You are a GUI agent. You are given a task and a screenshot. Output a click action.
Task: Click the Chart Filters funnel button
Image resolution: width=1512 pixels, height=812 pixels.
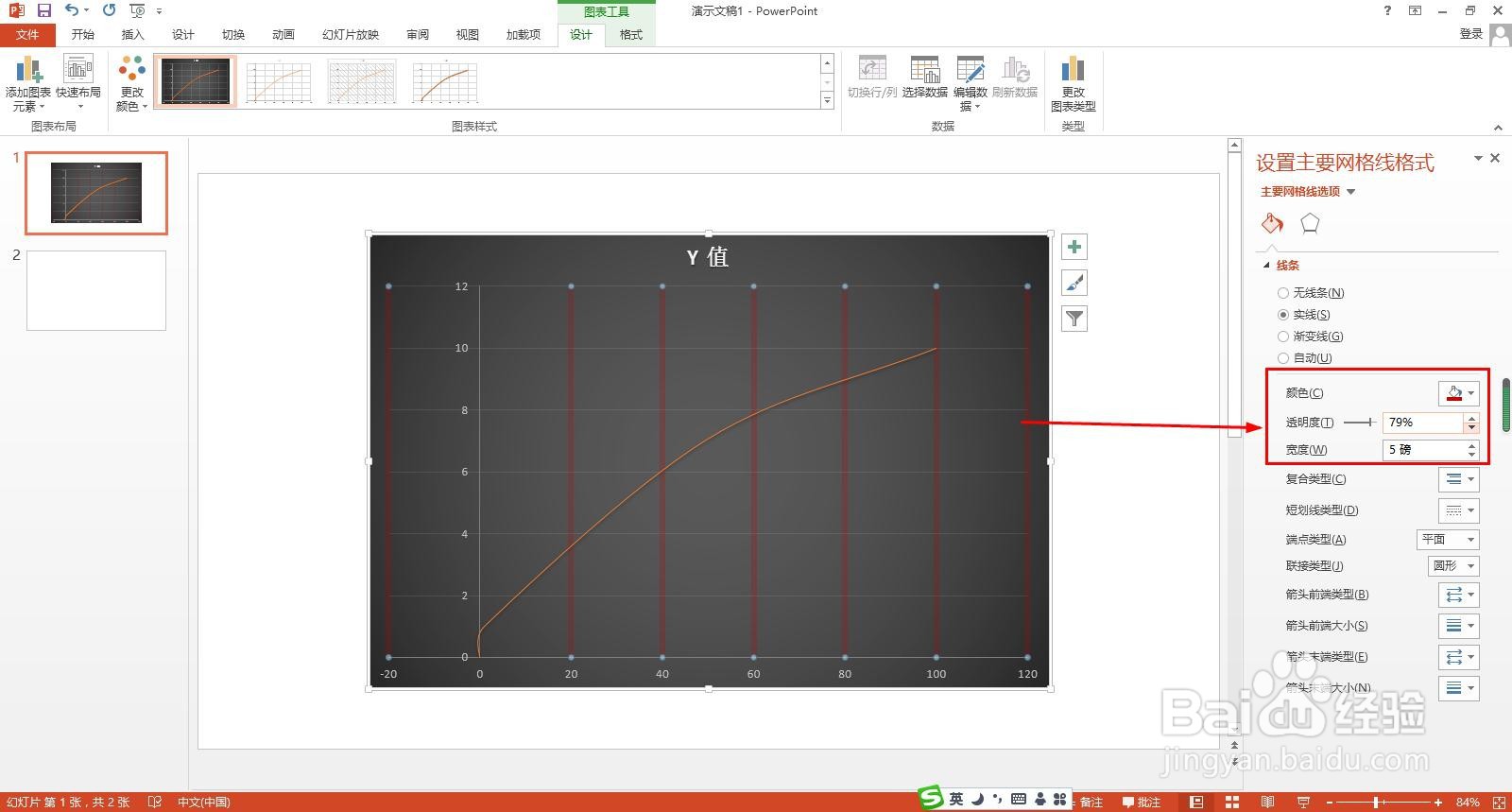pos(1074,319)
